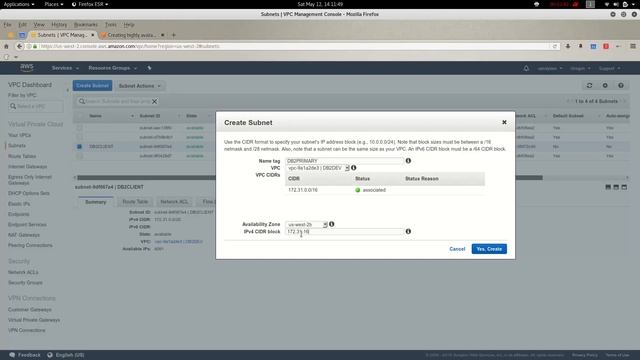Clear the subnet search box with the X icon
The image size is (640, 360).
pos(155,101)
